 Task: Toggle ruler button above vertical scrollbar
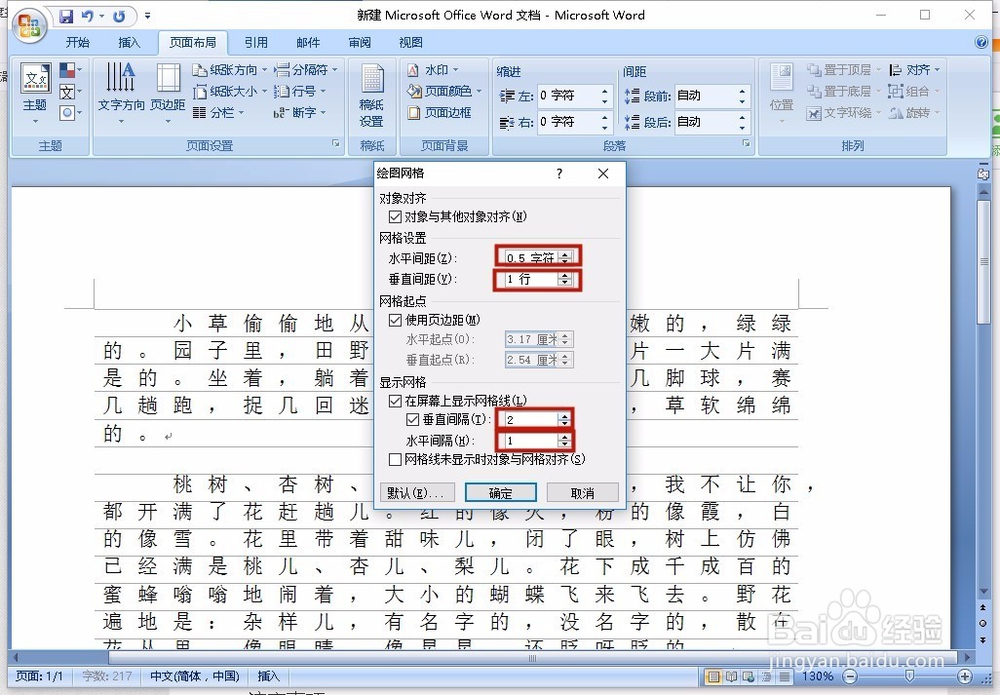pyautogui.click(x=983, y=174)
